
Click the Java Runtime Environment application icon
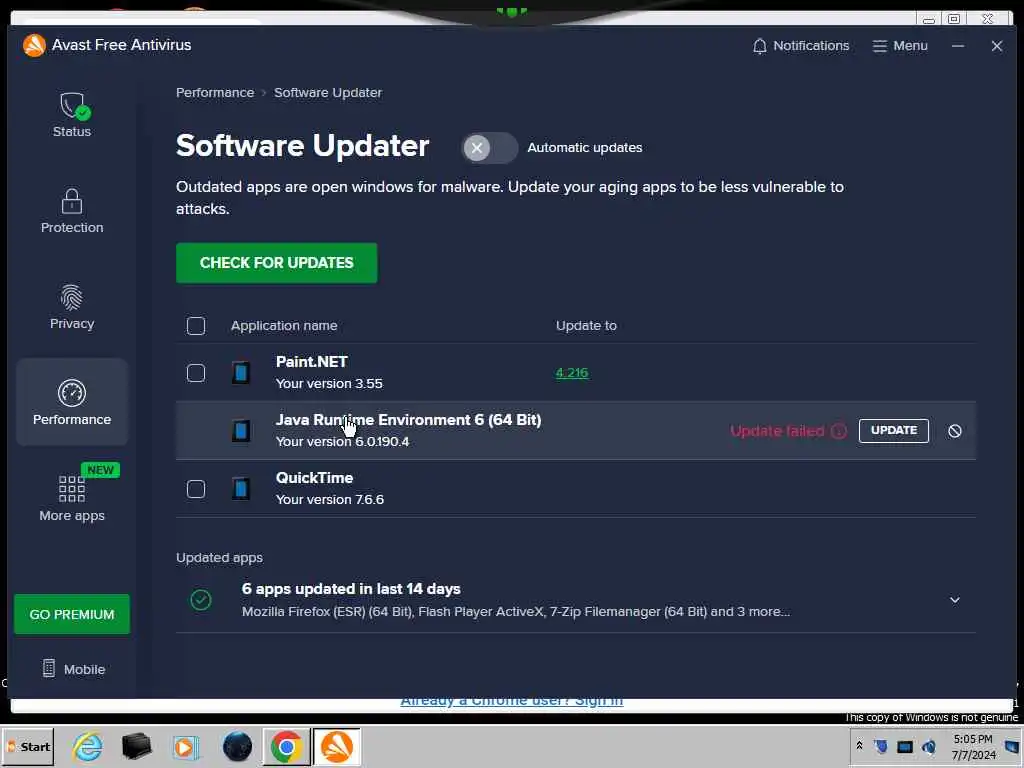tap(241, 431)
